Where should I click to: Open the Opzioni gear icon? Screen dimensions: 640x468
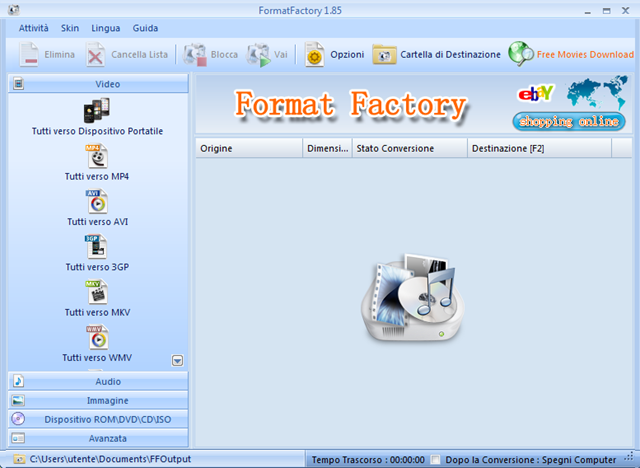pos(314,55)
